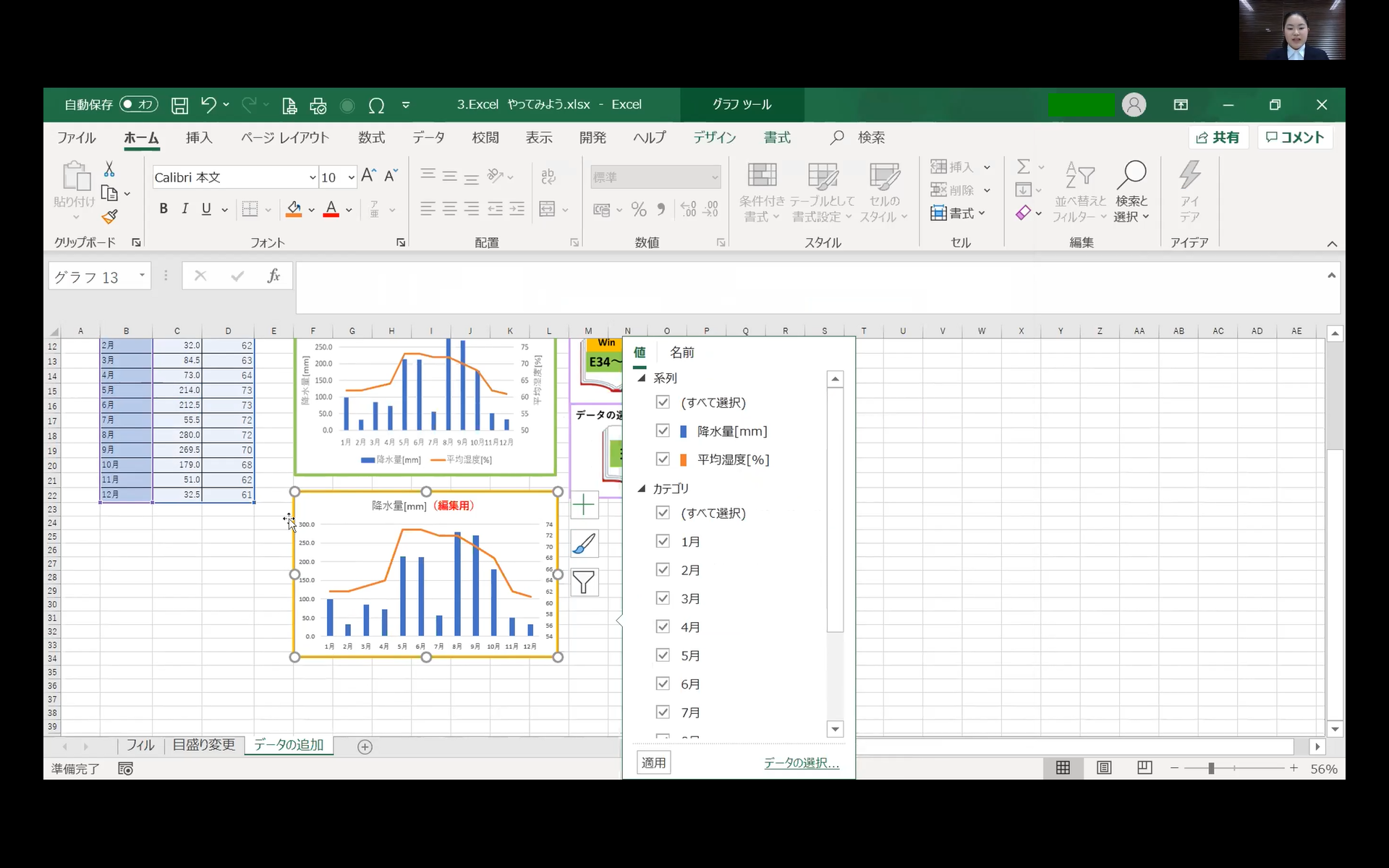Image resolution: width=1389 pixels, height=868 pixels.
Task: Uncheck series Select All checkbox
Action: (x=663, y=402)
